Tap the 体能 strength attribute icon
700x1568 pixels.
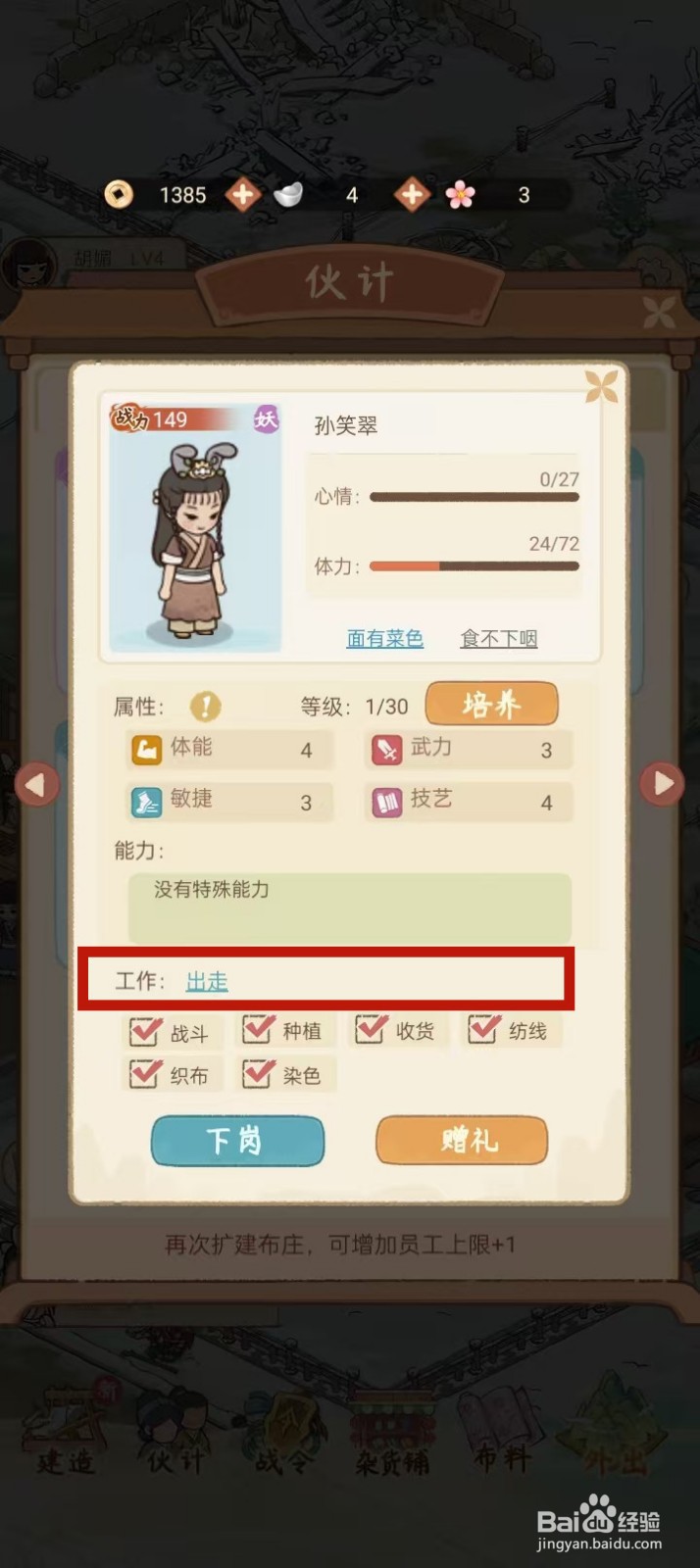click(x=146, y=750)
